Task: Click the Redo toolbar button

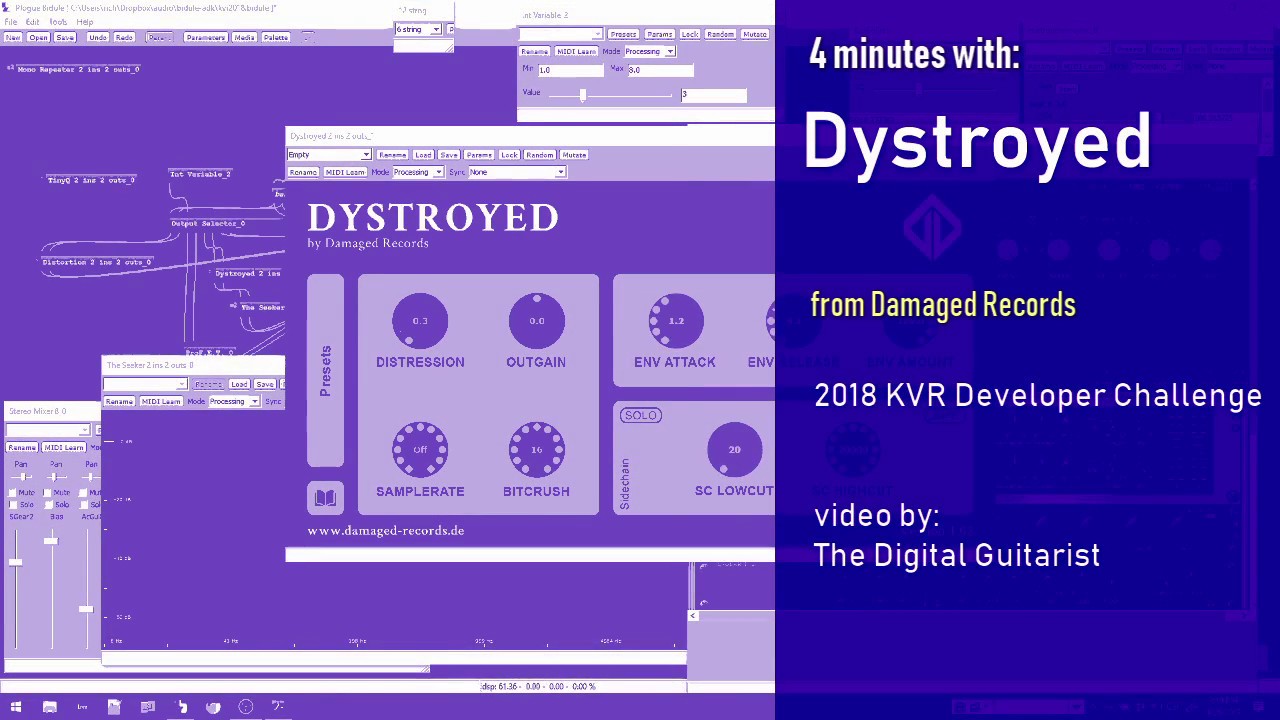Action: click(x=124, y=37)
